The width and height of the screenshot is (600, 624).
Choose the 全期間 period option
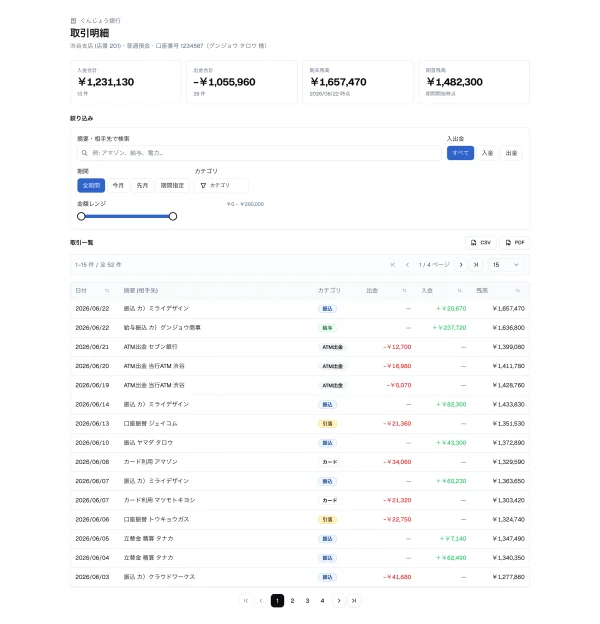(91, 185)
